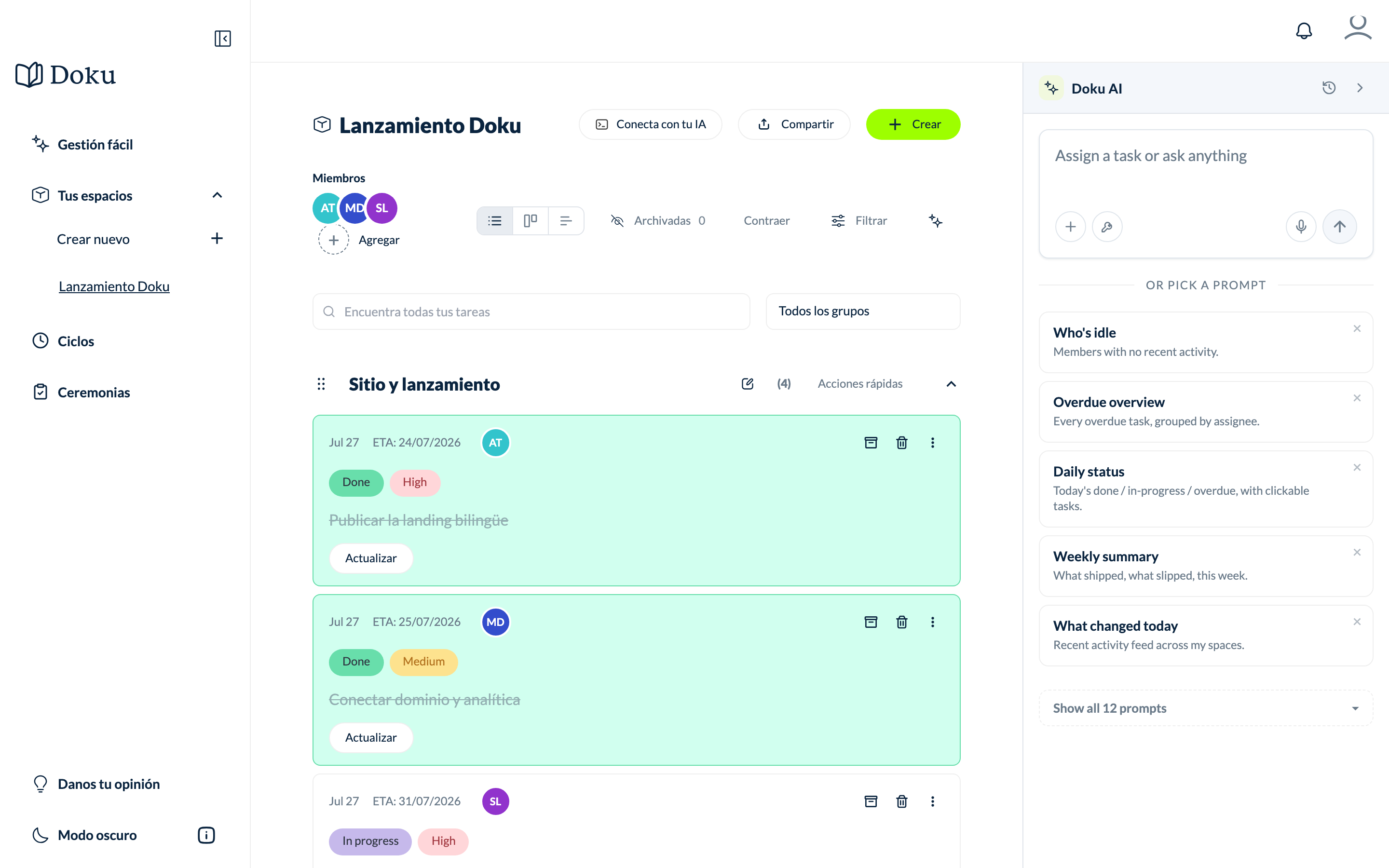Select AT member avatar in Miembros
The image size is (1389, 868).
click(326, 208)
